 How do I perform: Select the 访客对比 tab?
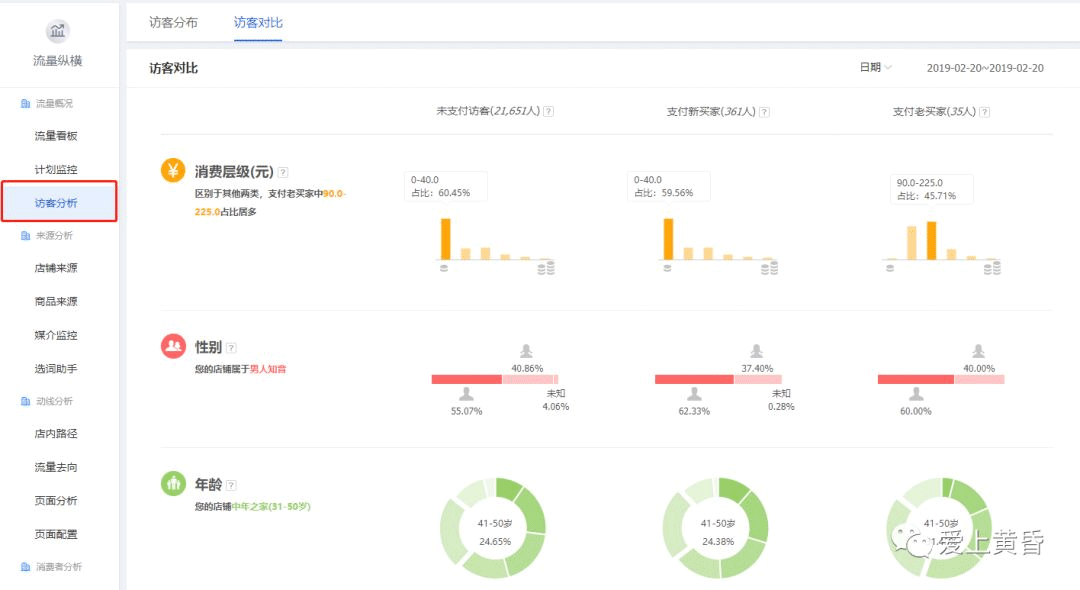click(x=258, y=22)
